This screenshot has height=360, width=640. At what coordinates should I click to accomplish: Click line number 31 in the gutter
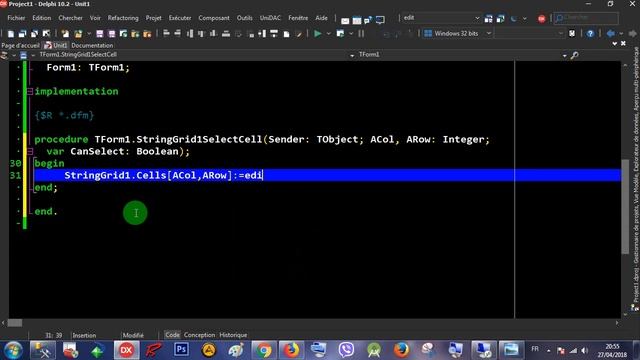coord(16,176)
